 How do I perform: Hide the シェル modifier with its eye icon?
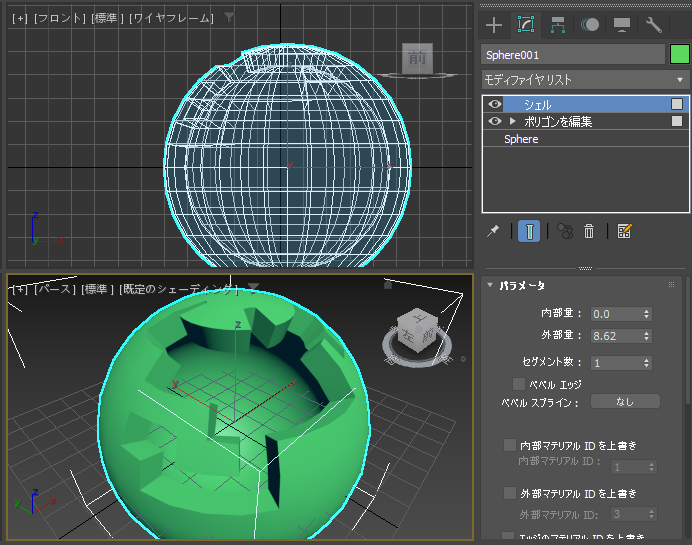[495, 104]
